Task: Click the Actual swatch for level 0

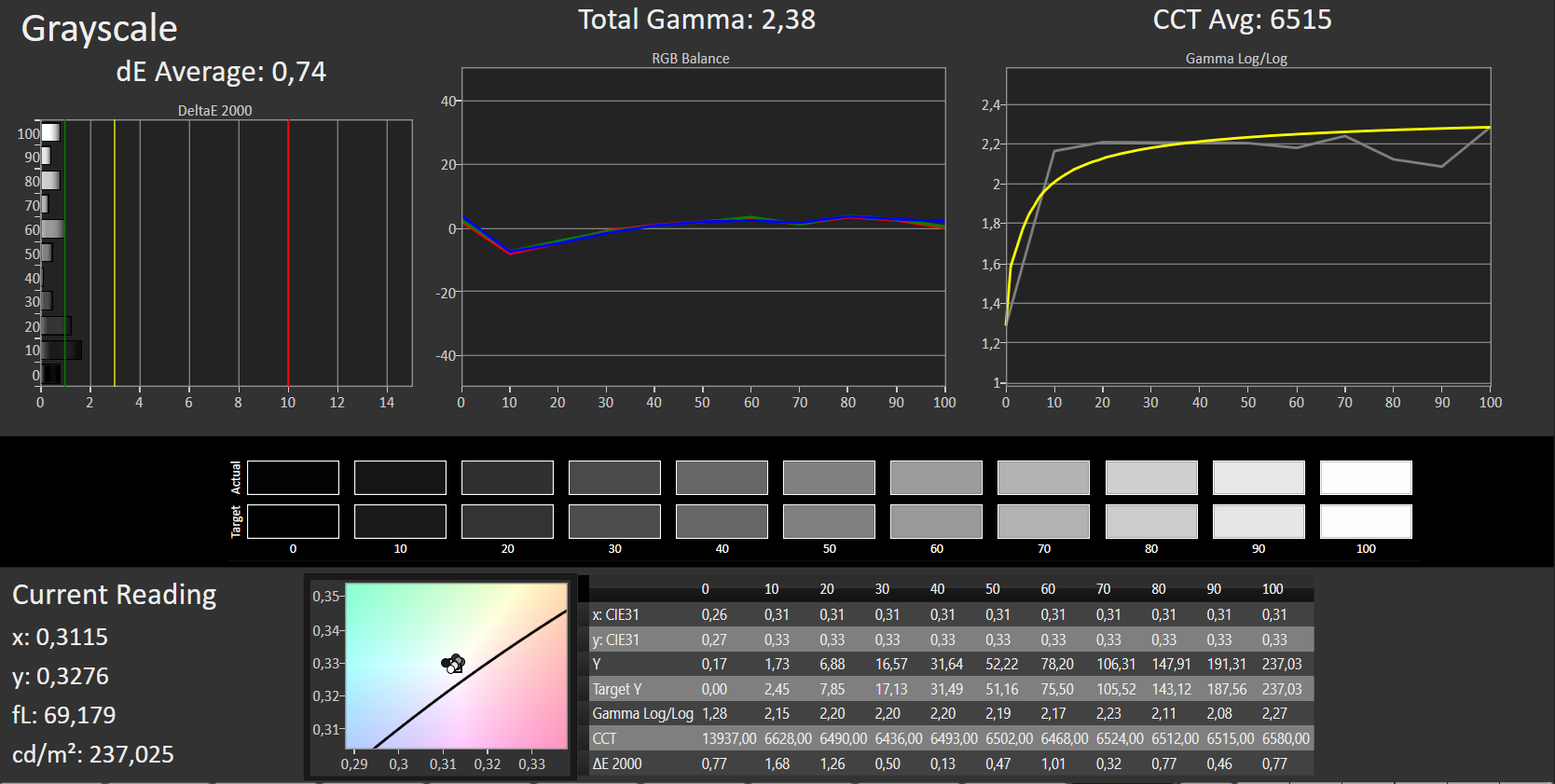Action: click(293, 477)
